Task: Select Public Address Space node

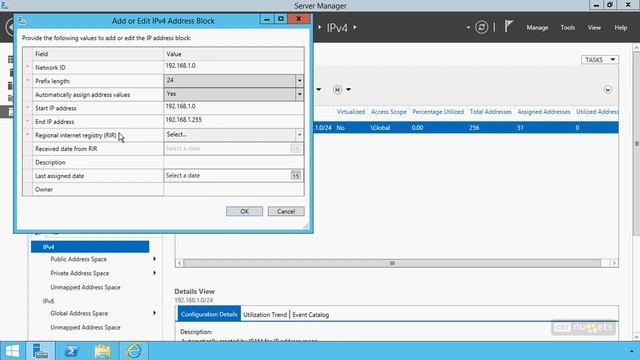Action: pos(78,259)
